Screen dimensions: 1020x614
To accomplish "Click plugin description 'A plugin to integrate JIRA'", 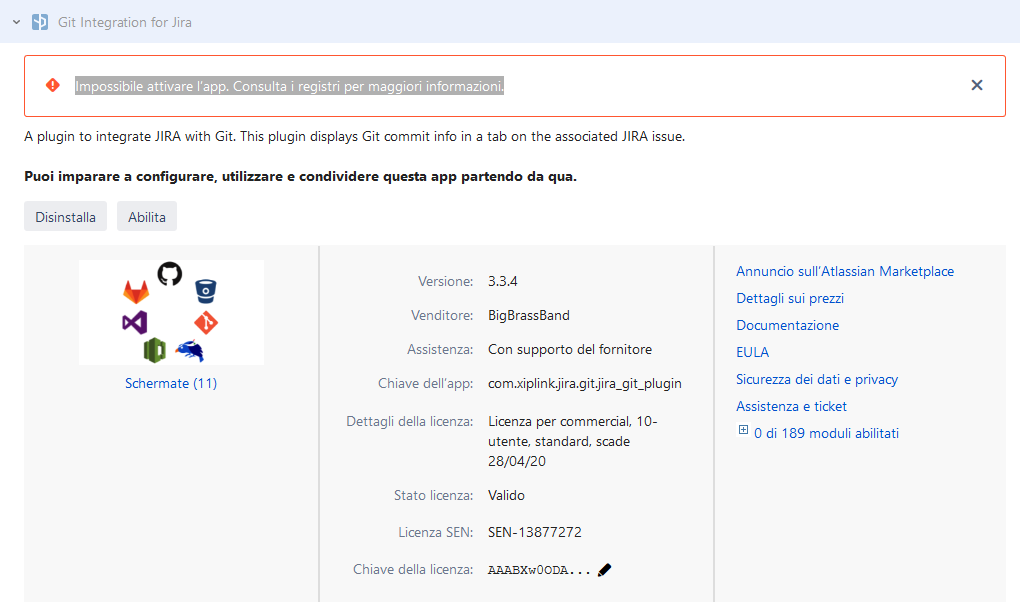I will click(355, 137).
